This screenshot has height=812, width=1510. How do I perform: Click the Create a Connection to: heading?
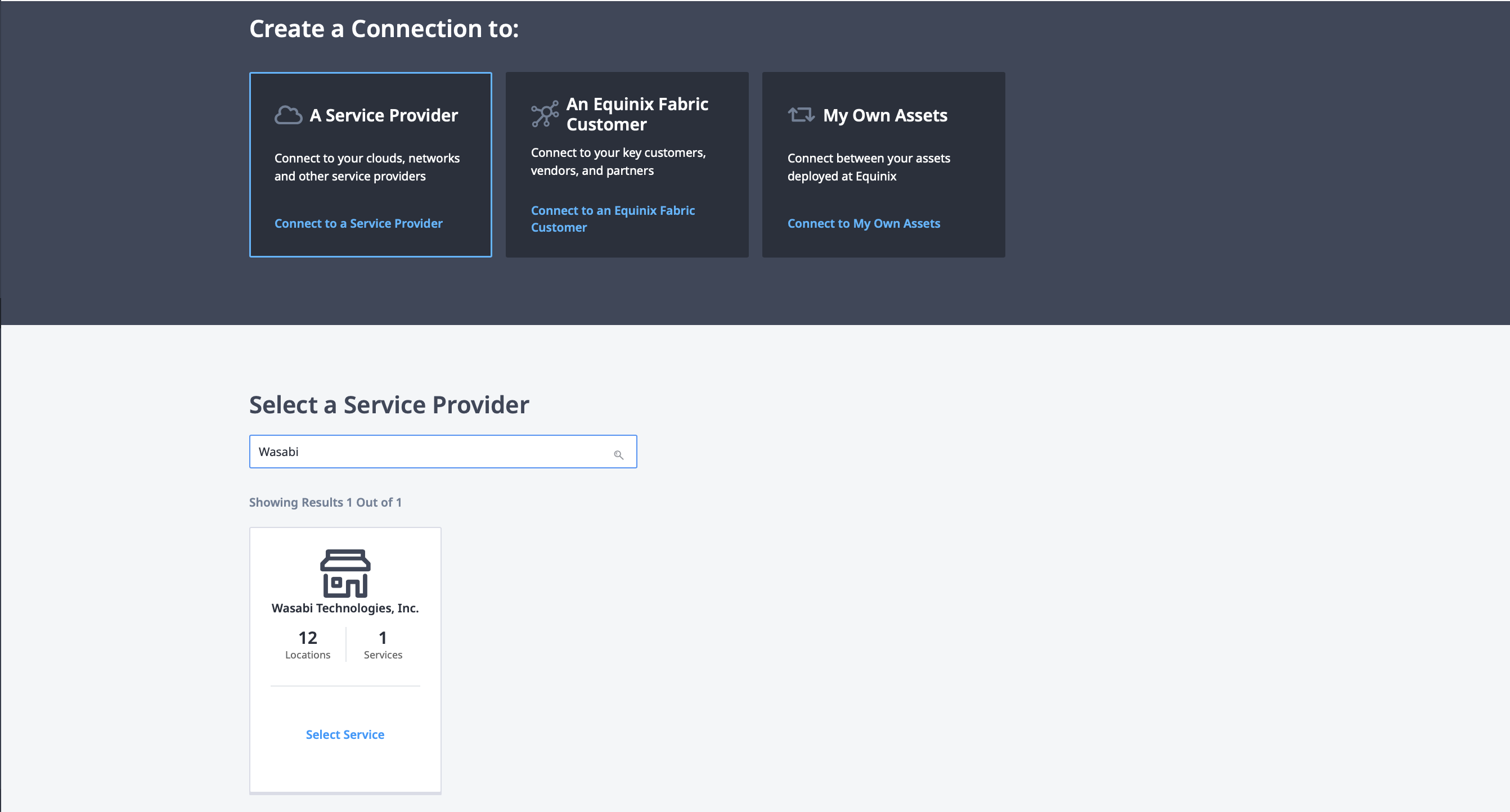pyautogui.click(x=384, y=28)
